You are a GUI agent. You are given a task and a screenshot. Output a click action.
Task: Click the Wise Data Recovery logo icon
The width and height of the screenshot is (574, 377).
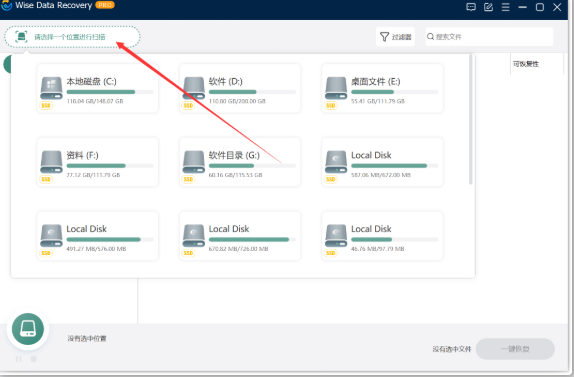tap(6, 5)
